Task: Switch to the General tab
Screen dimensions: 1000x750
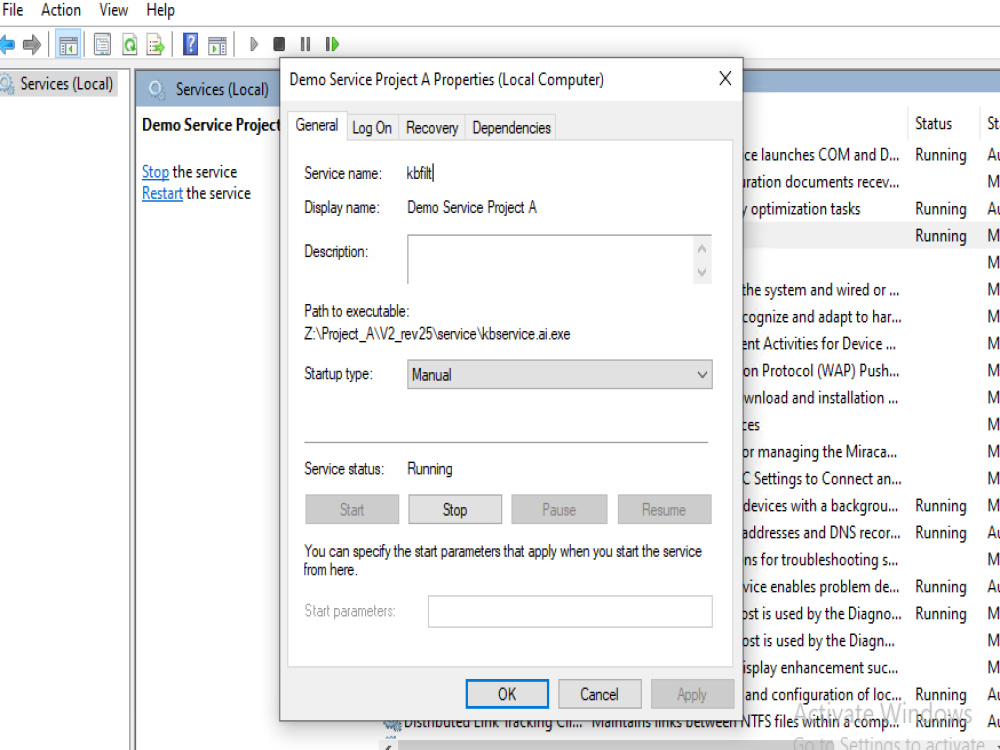Action: pyautogui.click(x=316, y=126)
